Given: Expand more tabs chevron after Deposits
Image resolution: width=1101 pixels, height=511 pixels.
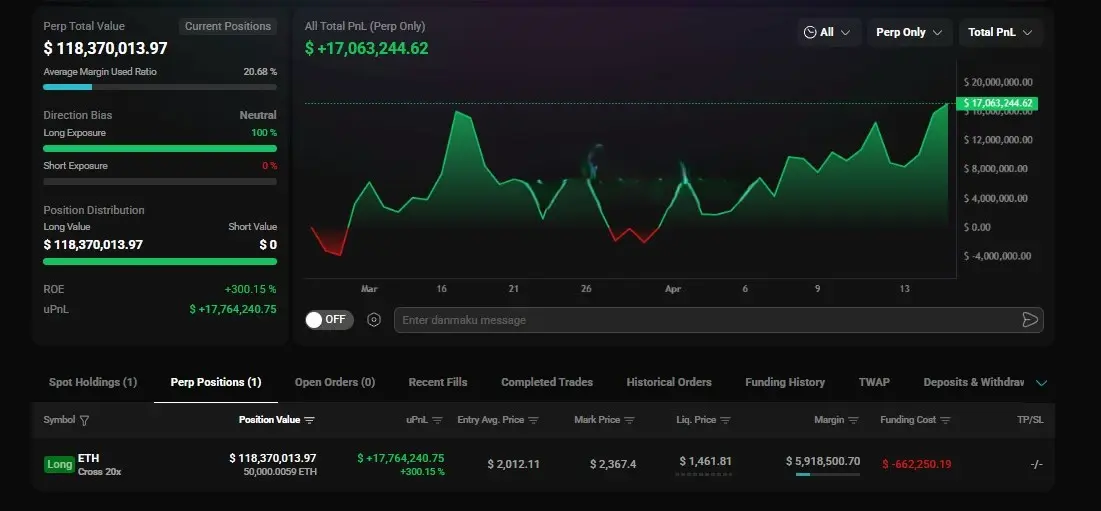Looking at the screenshot, I should (1042, 383).
